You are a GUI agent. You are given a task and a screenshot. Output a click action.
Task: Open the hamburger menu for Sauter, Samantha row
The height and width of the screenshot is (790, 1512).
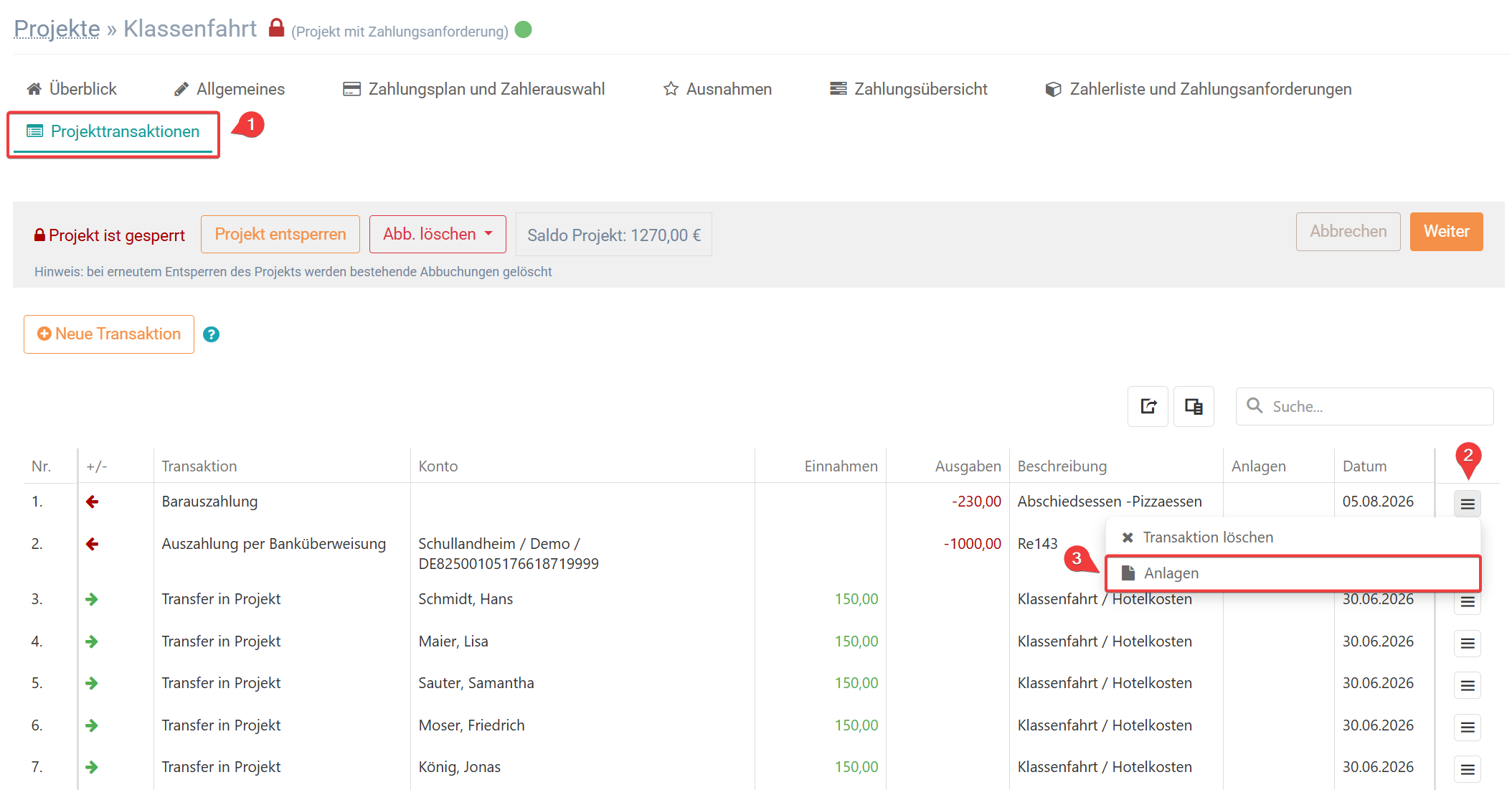(x=1468, y=685)
